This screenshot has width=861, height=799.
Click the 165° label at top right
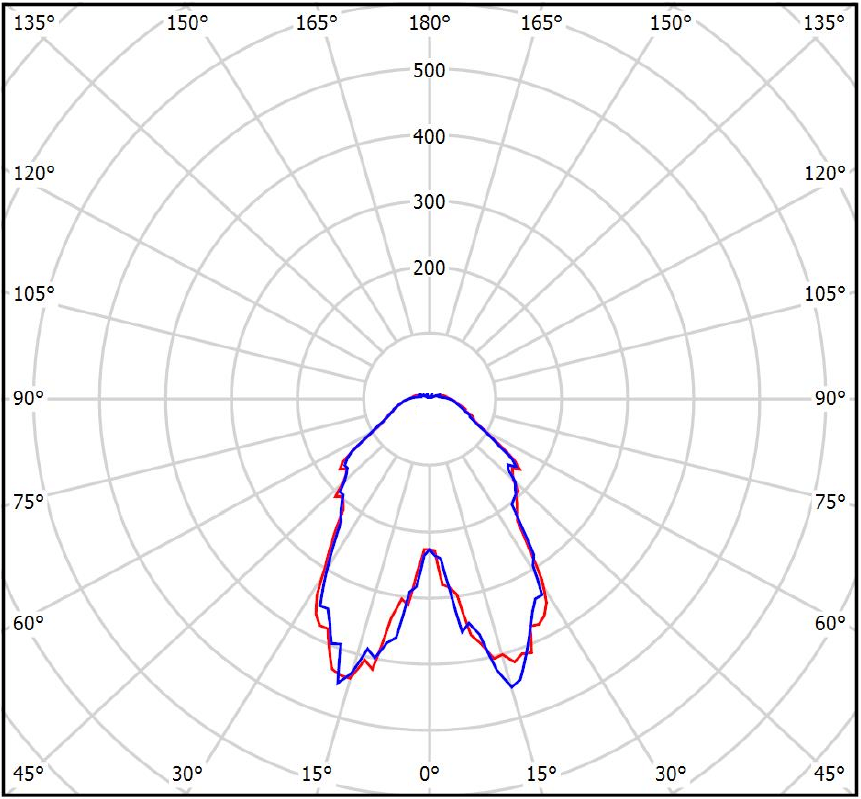pos(541,23)
